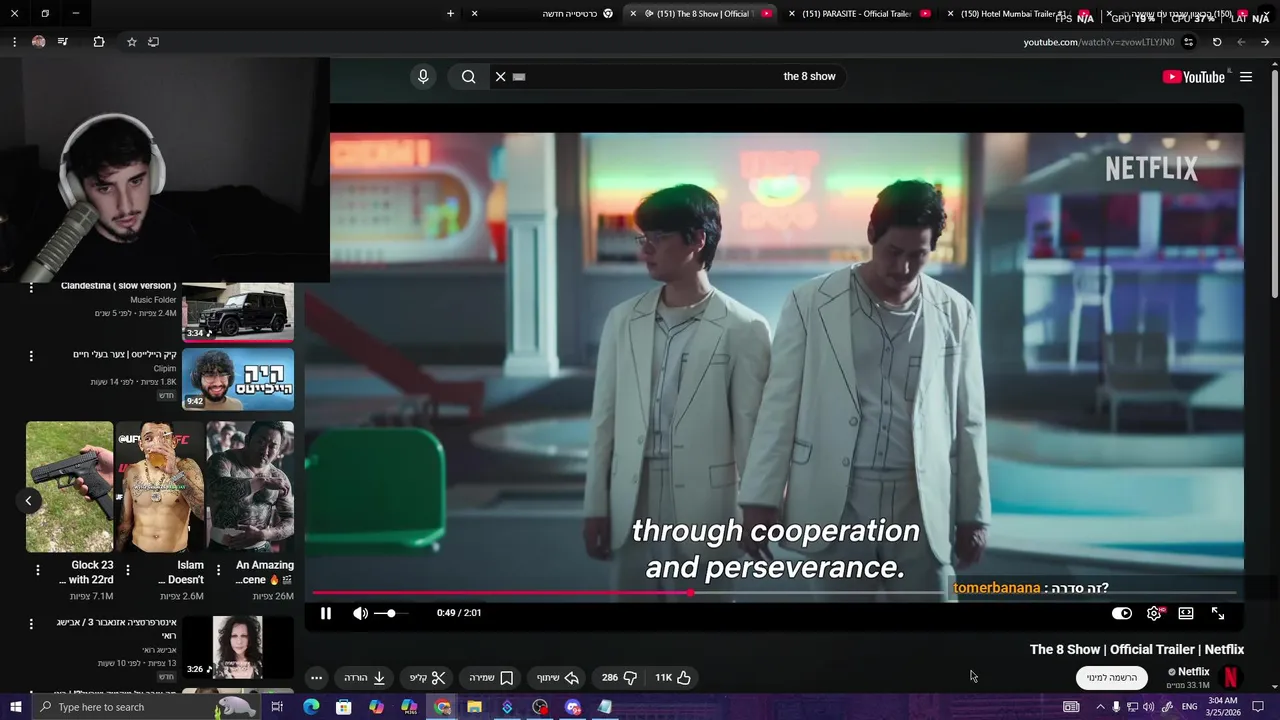
Task: Close the PARASITE trailer tab
Action: click(x=792, y=14)
